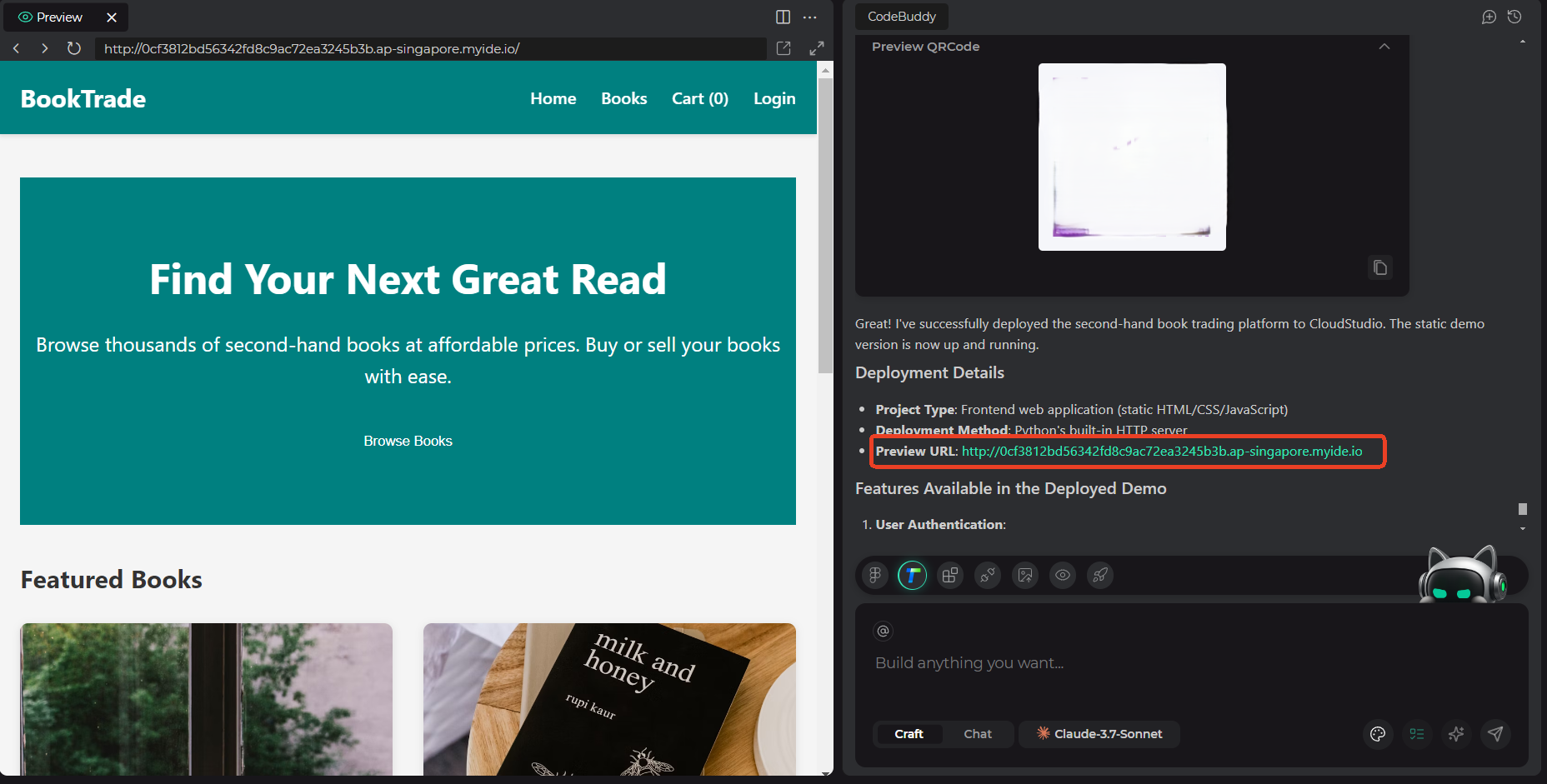Open the myide.io Preview URL link
Image resolution: width=1547 pixels, height=784 pixels.
click(x=1162, y=451)
